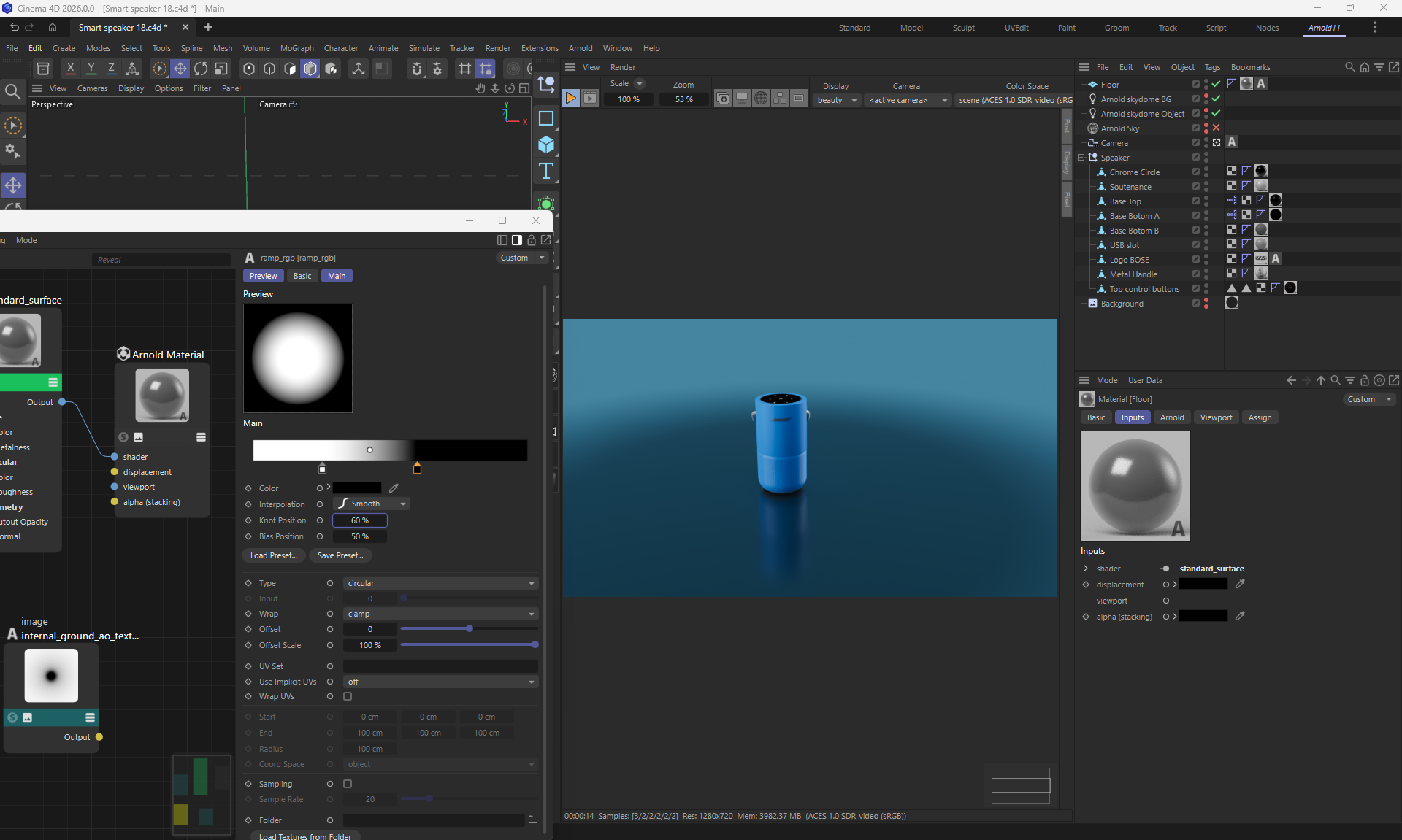Click the Load Preset... button
This screenshot has width=1402, height=840.
pos(273,555)
